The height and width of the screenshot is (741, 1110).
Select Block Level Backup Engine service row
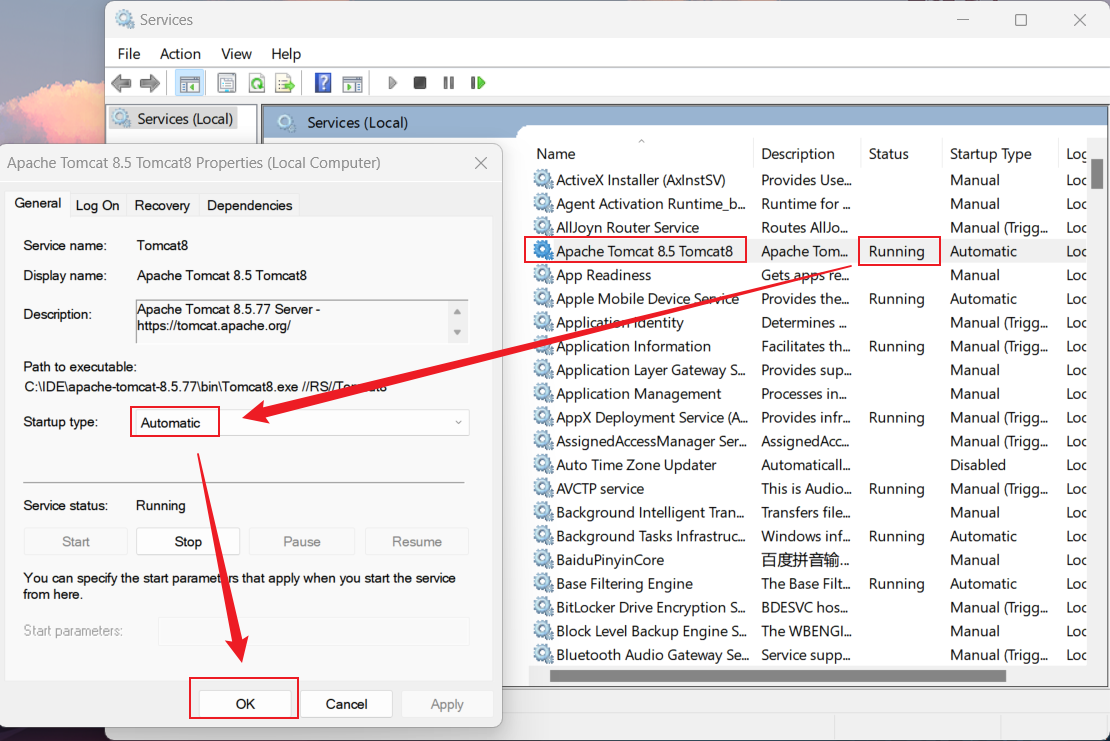(x=811, y=631)
